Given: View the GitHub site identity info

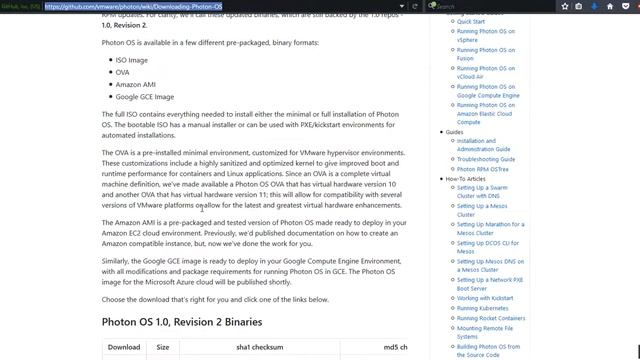Looking at the screenshot, I should pyautogui.click(x=21, y=6).
